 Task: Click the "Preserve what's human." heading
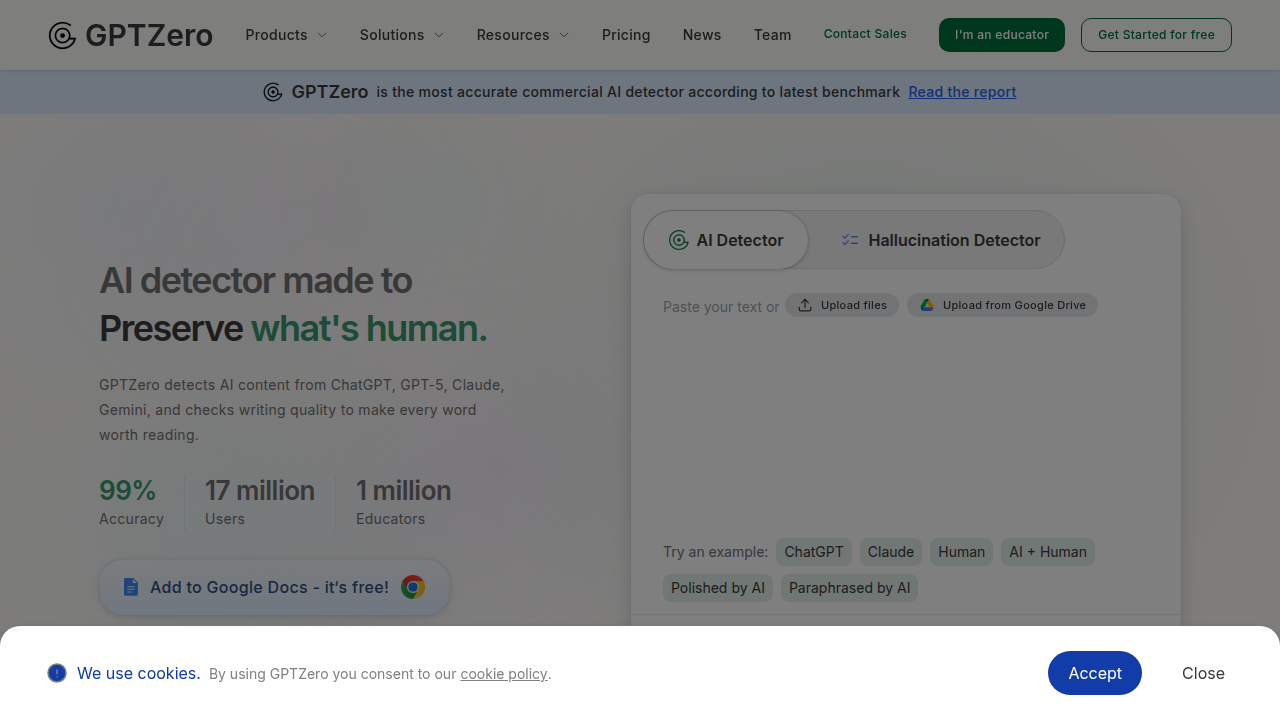293,328
